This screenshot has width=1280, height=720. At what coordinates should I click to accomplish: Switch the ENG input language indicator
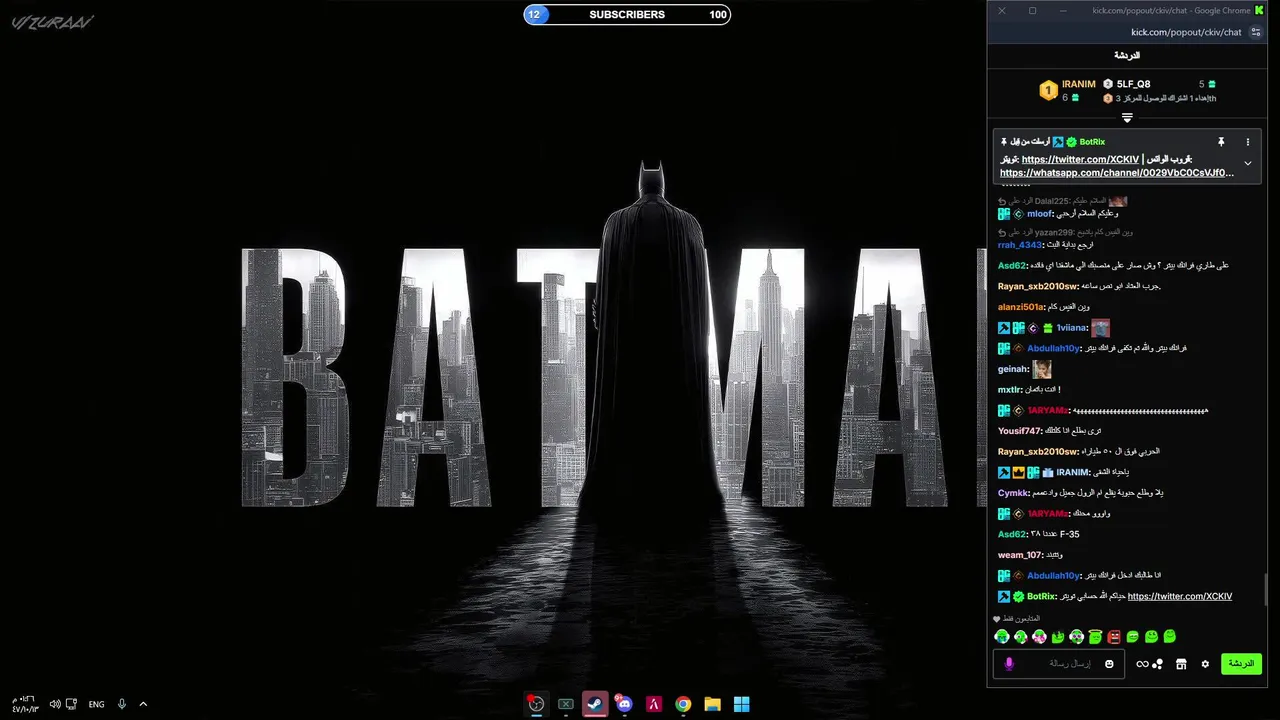[x=96, y=704]
